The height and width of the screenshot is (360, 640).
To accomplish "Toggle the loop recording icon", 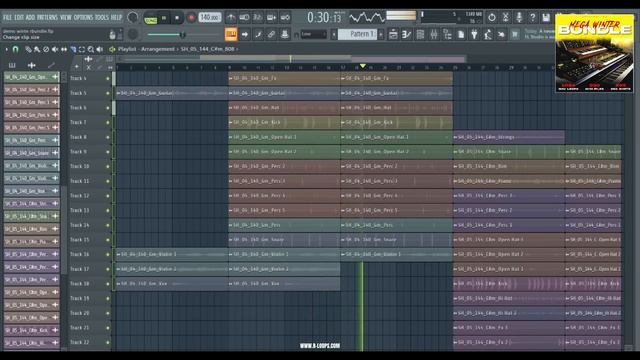I will click(x=285, y=18).
